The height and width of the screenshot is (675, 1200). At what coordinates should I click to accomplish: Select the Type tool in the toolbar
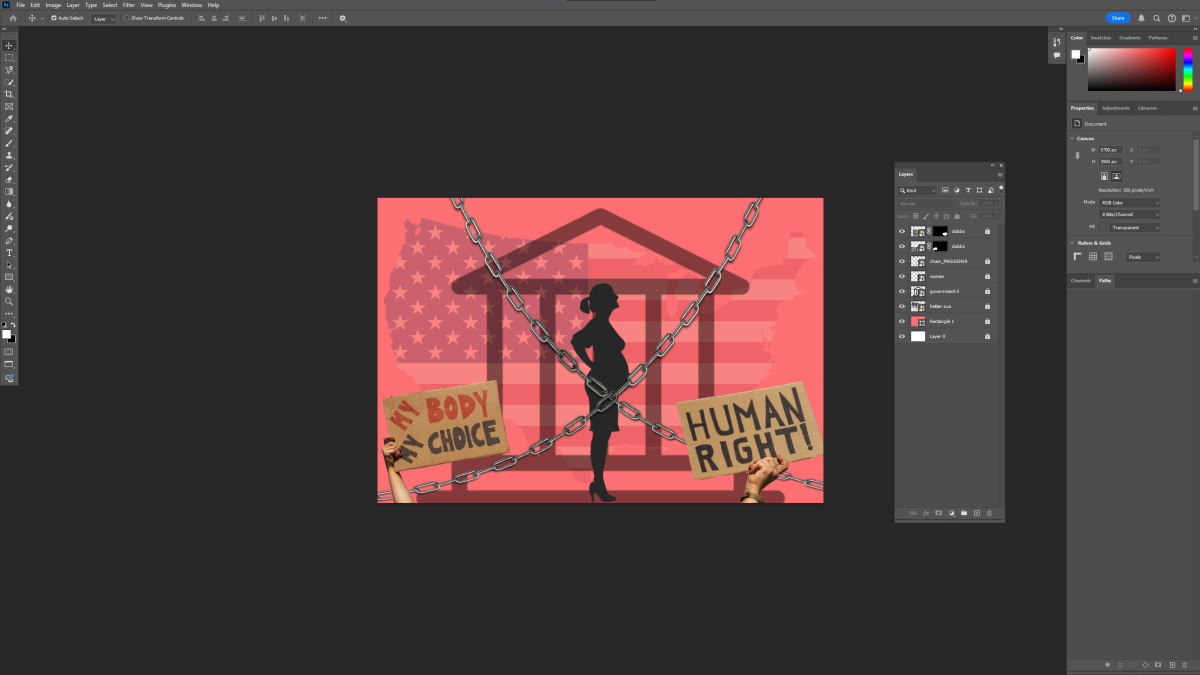(9, 253)
